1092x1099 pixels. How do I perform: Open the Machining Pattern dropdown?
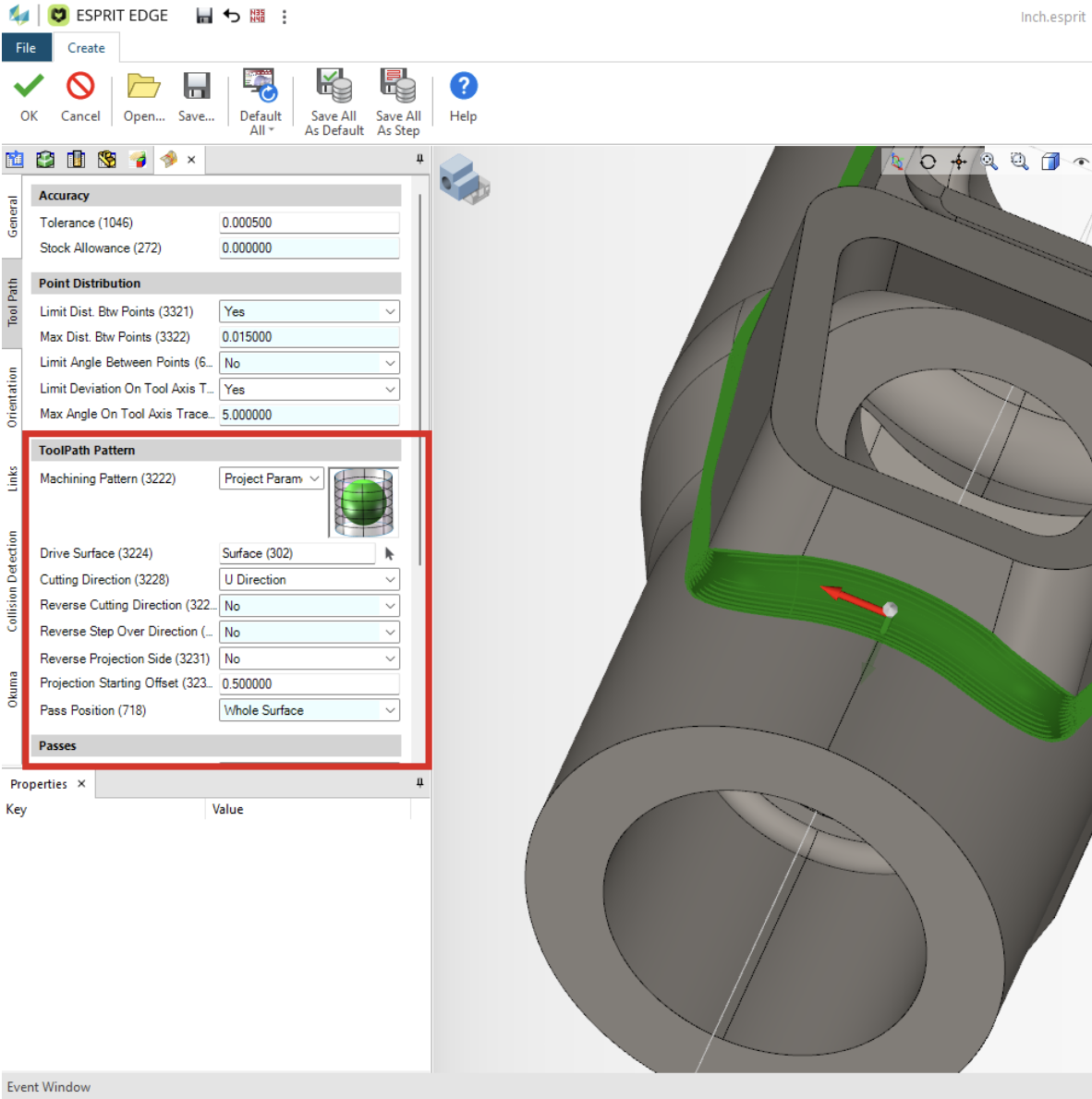[314, 478]
